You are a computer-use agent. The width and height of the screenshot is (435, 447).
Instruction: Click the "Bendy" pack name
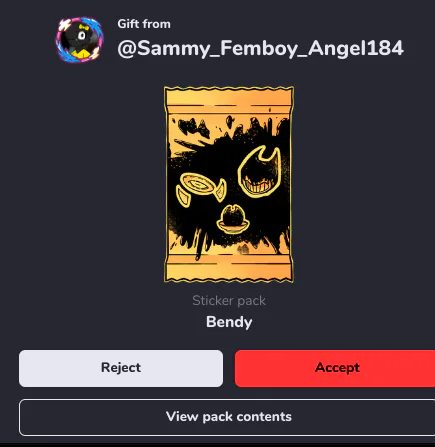[229, 322]
